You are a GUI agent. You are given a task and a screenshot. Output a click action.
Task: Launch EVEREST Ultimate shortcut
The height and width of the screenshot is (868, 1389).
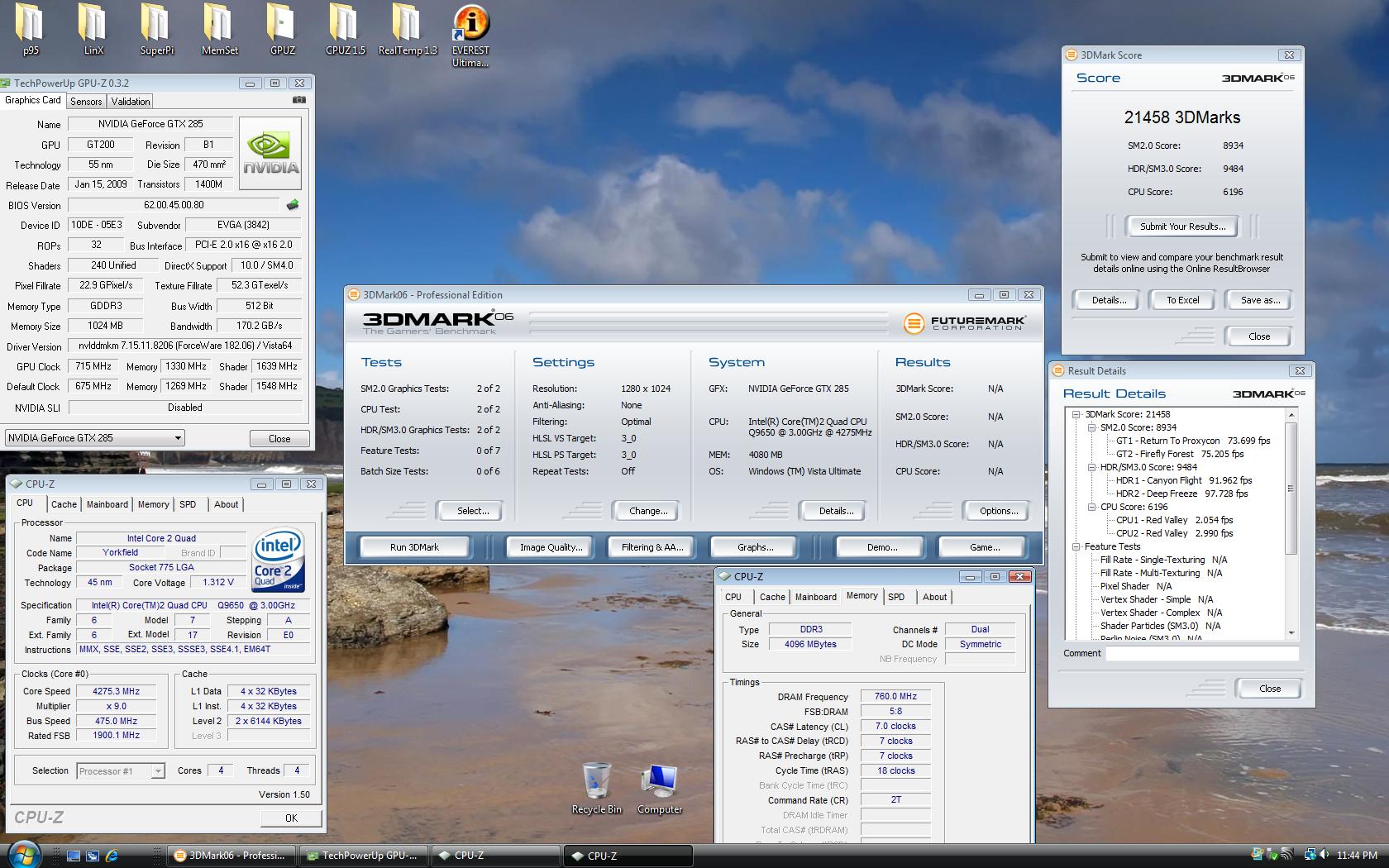coord(470,36)
